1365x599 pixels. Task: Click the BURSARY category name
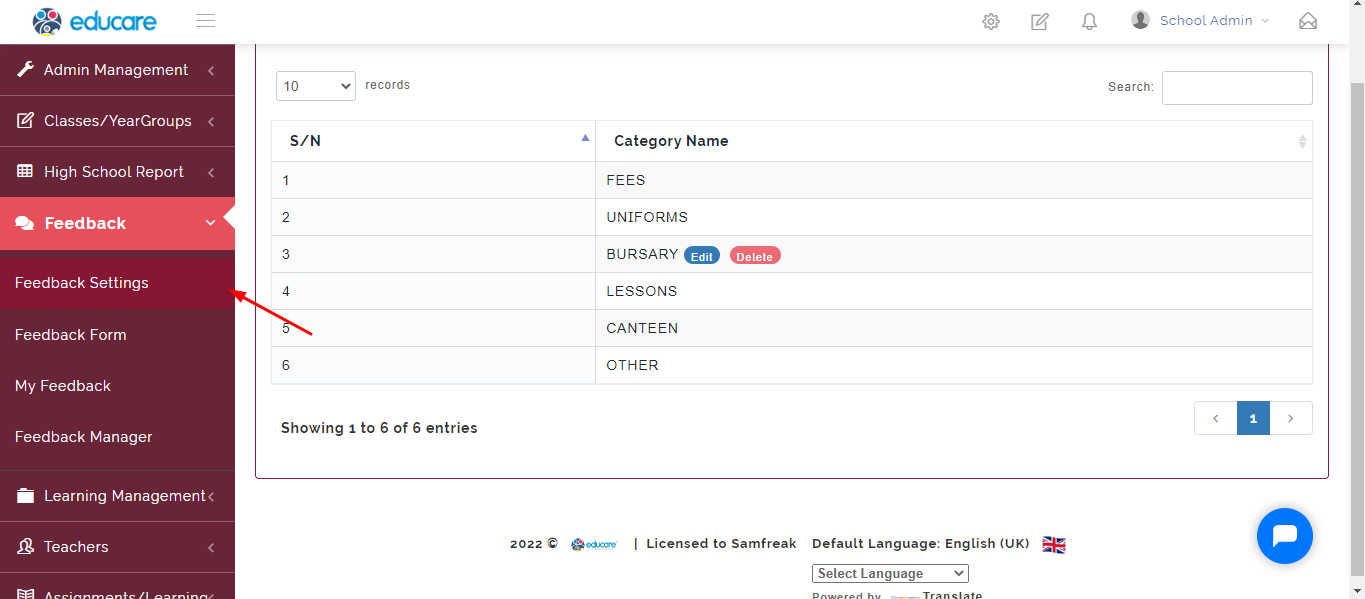click(x=642, y=254)
